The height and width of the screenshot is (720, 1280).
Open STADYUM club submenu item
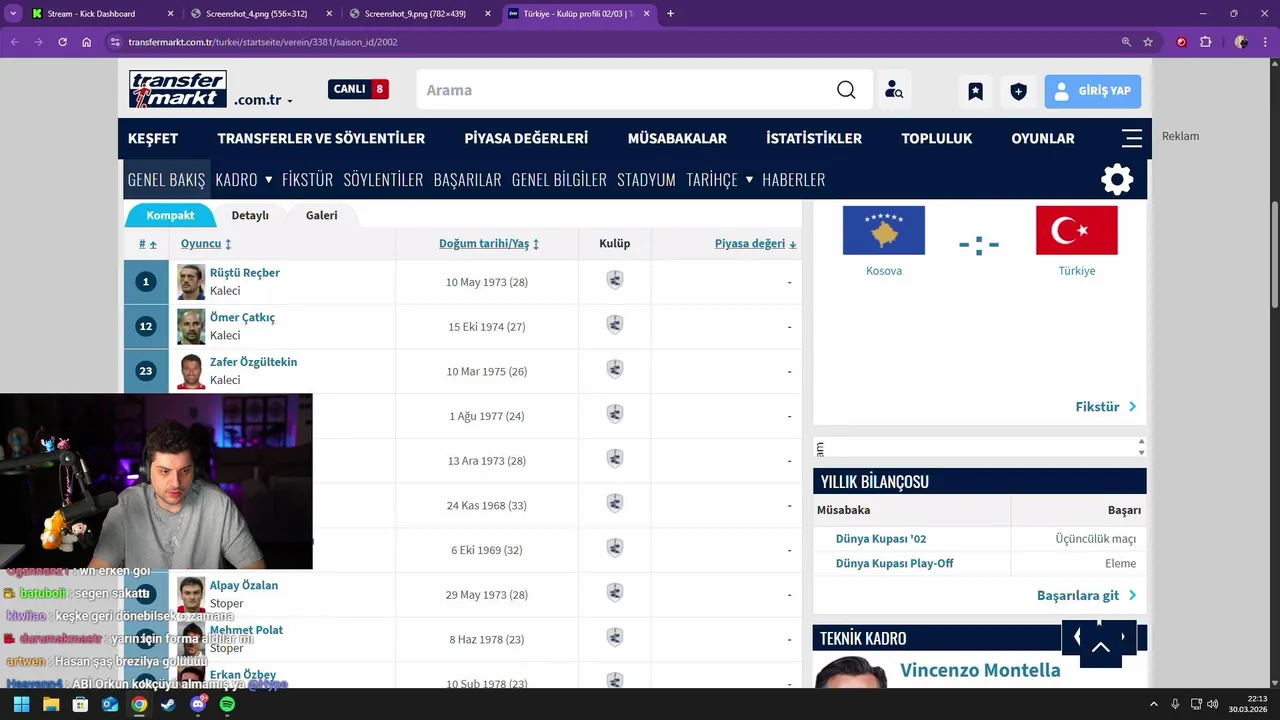pos(646,179)
